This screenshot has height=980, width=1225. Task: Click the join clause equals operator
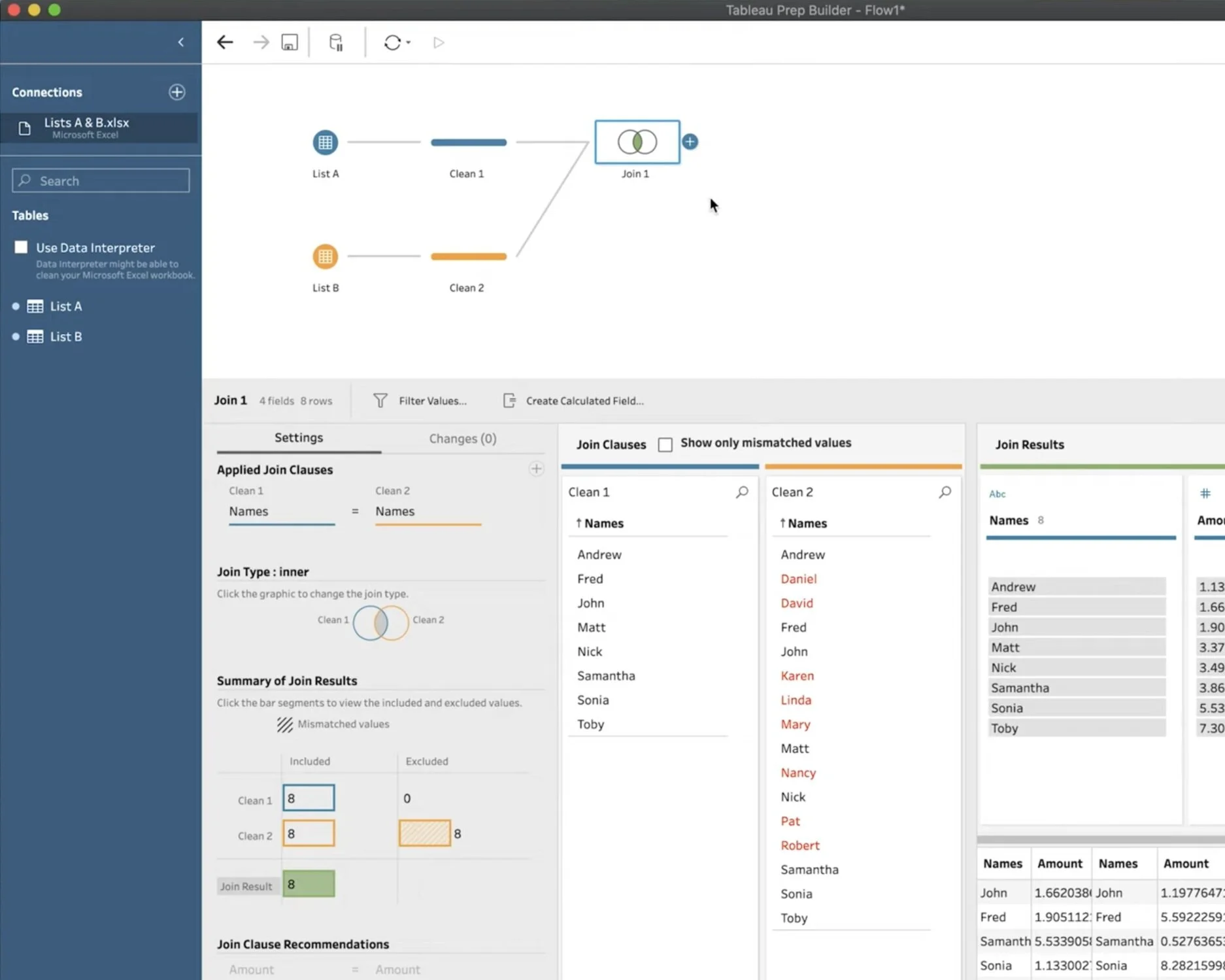tap(355, 511)
